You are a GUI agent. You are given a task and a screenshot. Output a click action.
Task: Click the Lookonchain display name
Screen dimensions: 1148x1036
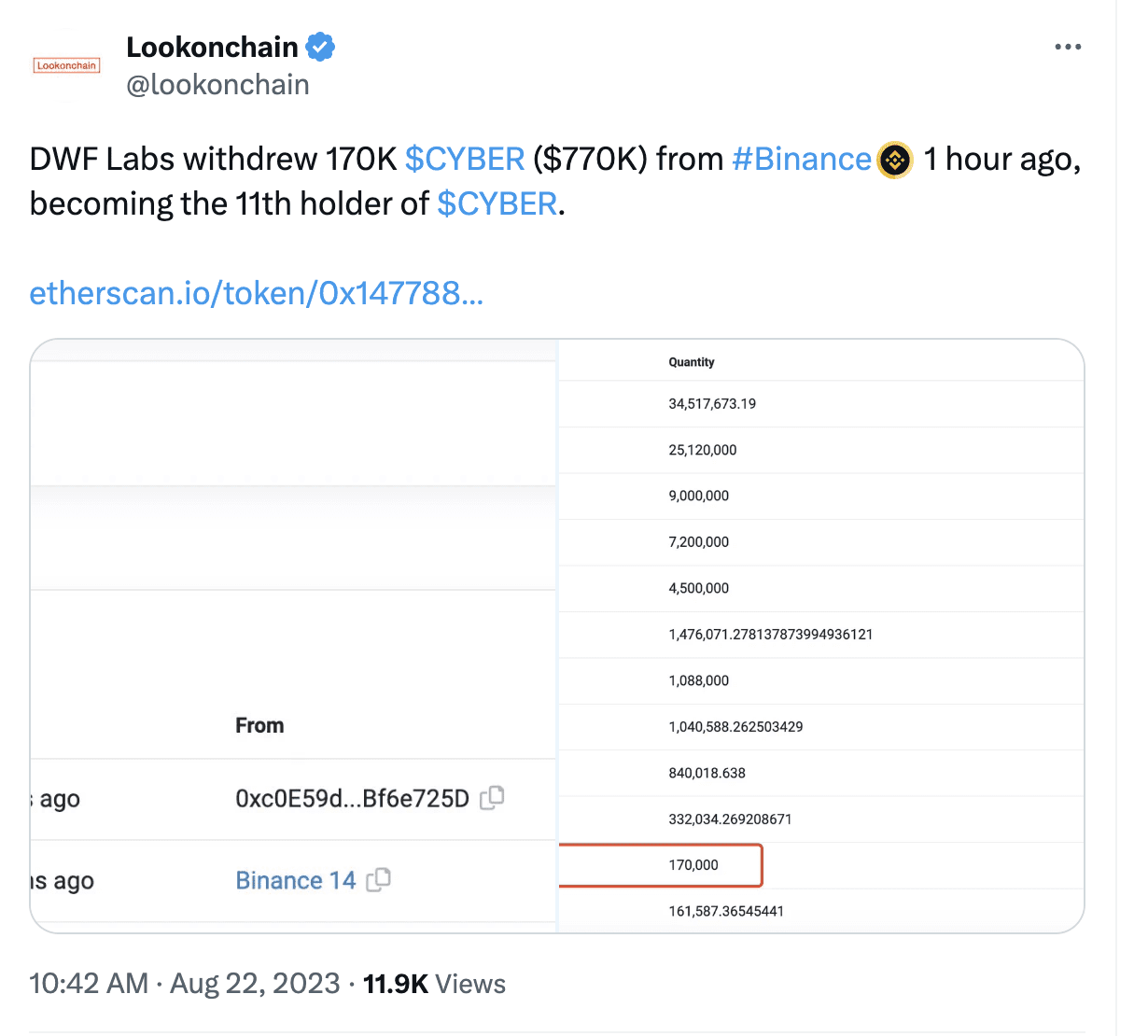point(212,46)
